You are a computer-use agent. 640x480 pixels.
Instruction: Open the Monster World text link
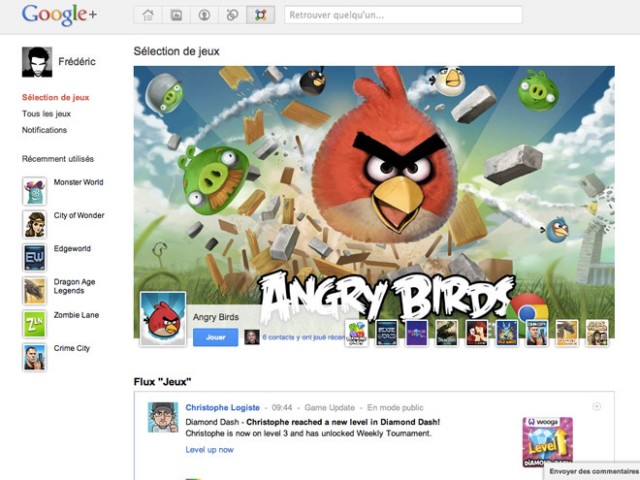click(x=78, y=182)
